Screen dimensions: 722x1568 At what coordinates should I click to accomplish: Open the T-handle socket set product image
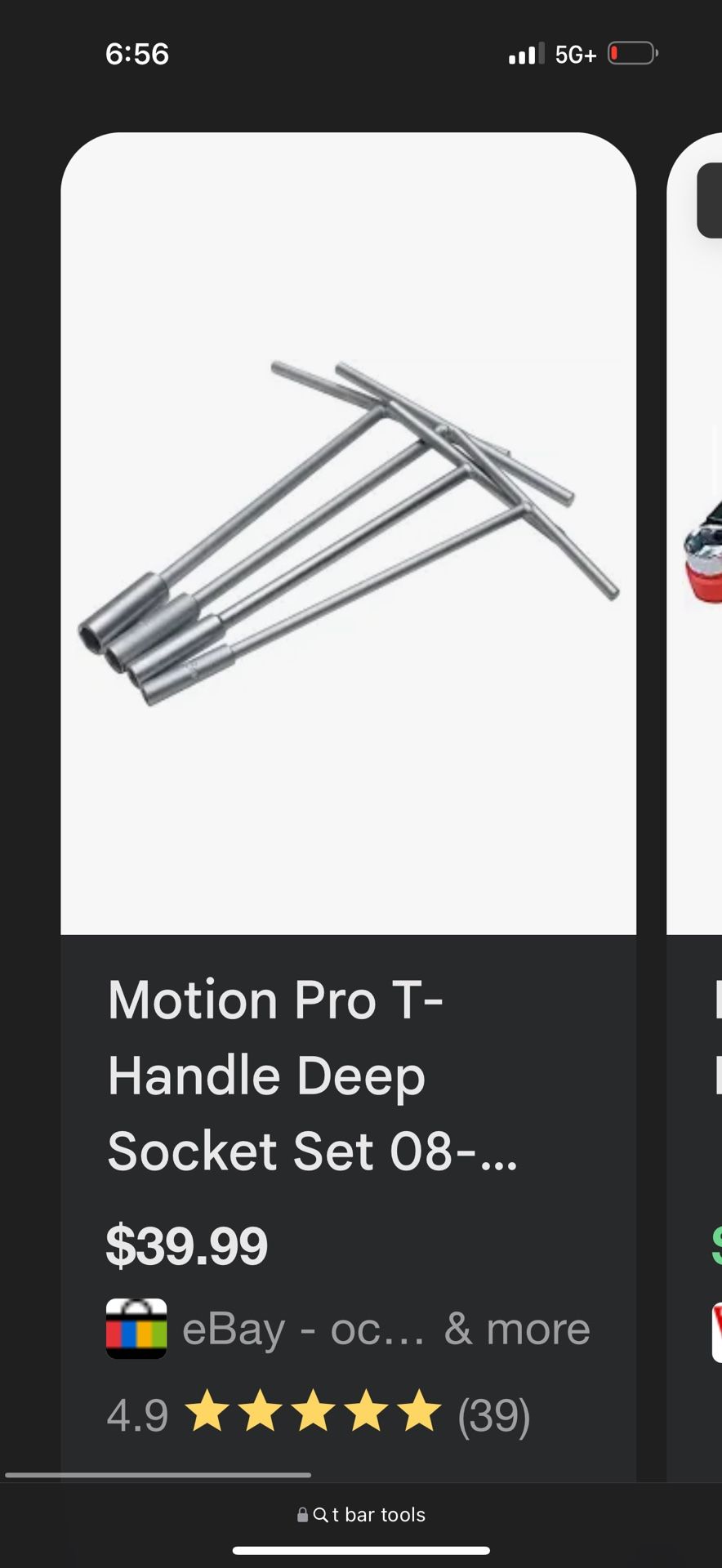click(x=349, y=533)
